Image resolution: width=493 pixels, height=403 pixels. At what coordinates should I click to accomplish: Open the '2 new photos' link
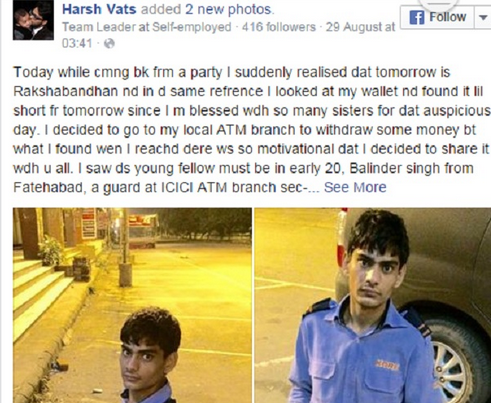coord(229,9)
